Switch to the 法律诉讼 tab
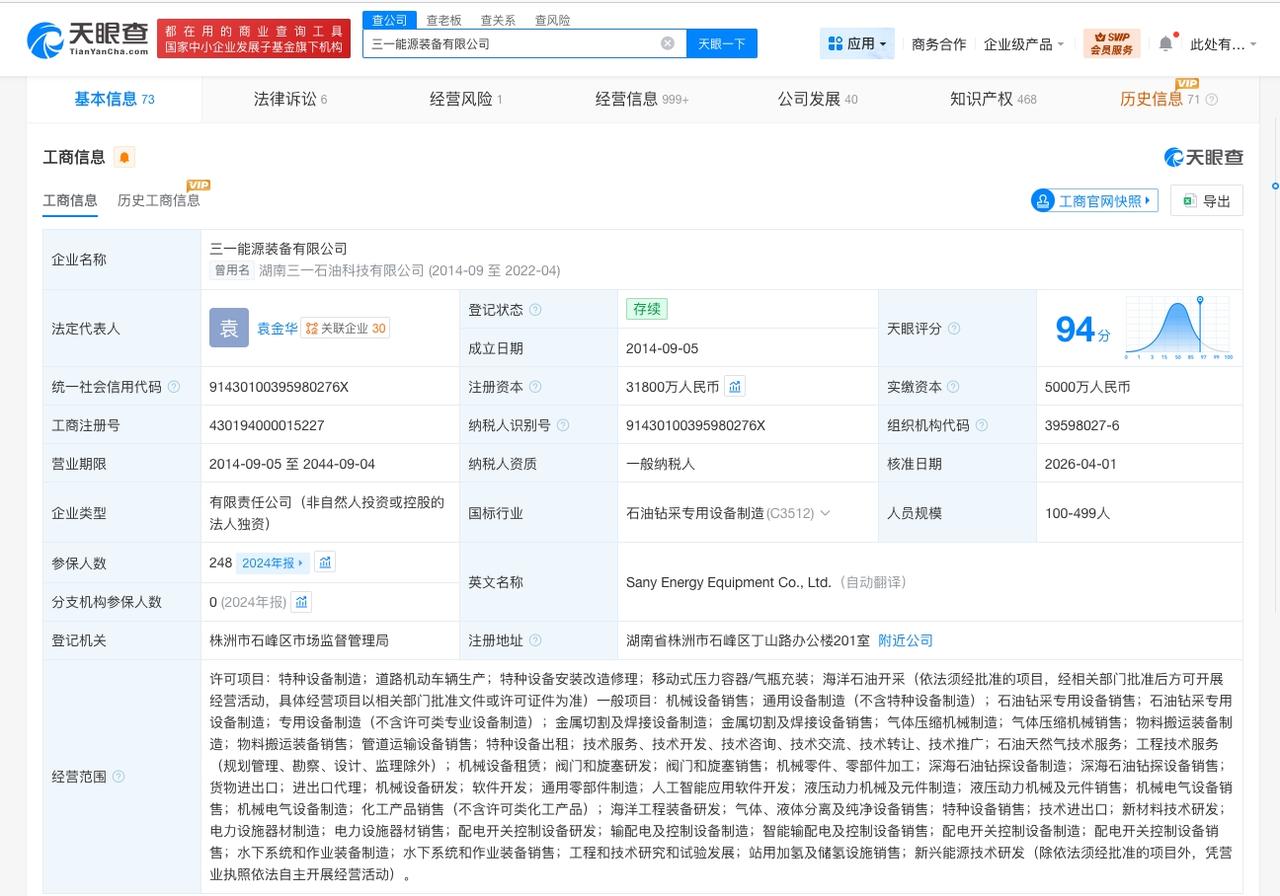This screenshot has height=896, width=1280. click(x=287, y=99)
